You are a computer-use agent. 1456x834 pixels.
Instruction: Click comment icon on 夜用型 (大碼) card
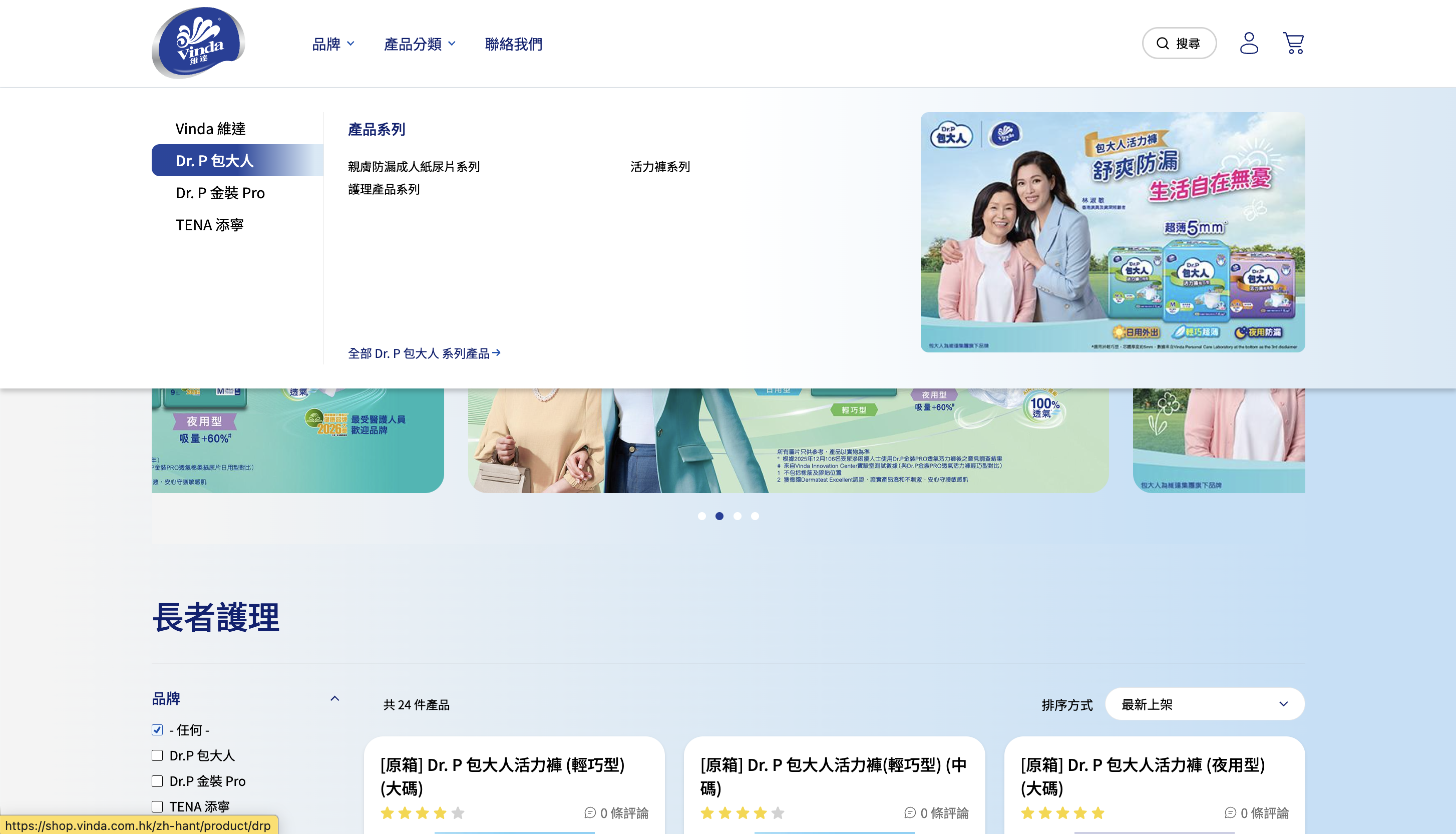point(1230,813)
